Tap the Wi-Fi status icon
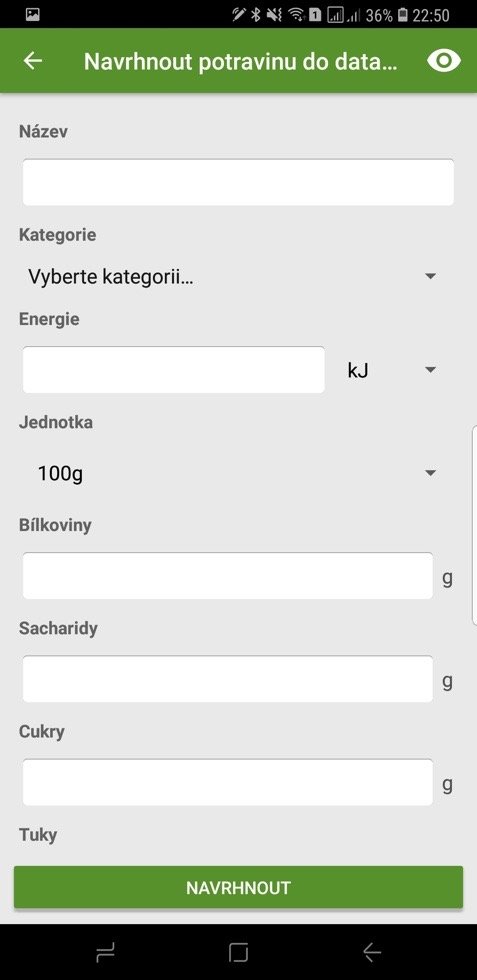 pos(297,14)
